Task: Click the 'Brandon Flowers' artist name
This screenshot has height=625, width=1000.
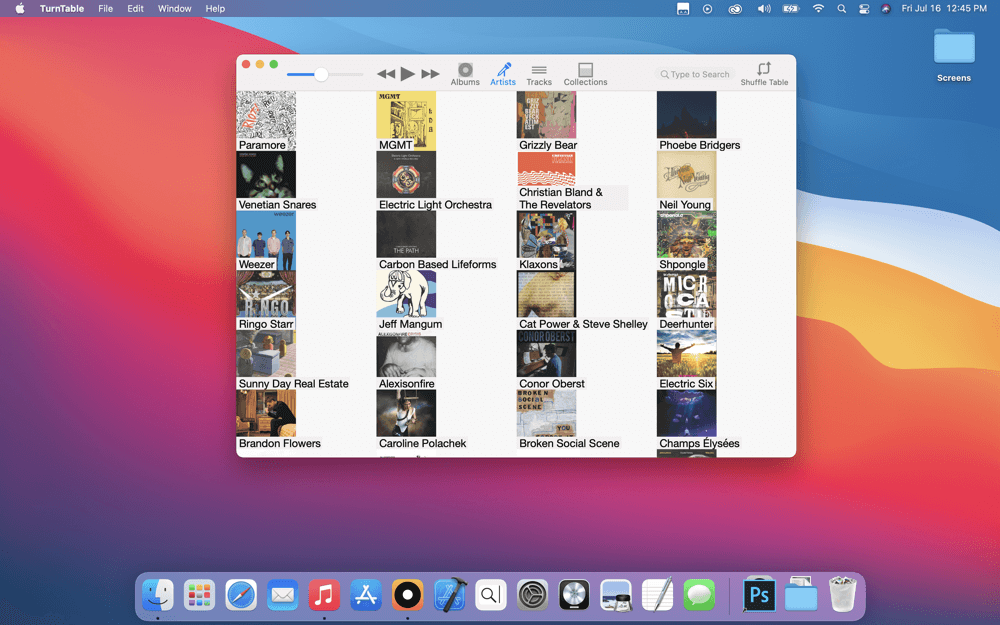Action: [x=279, y=443]
